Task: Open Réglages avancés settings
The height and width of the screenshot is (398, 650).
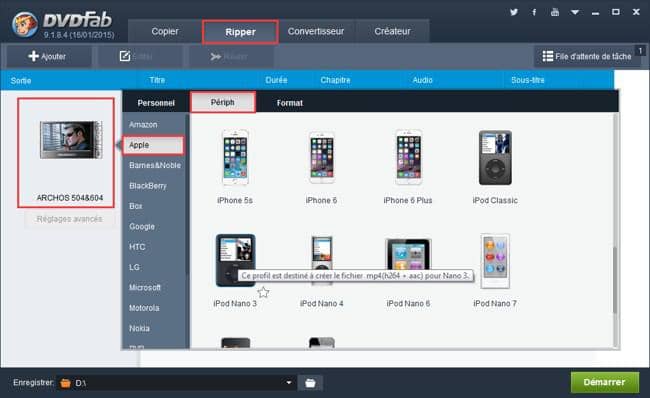Action: point(69,219)
